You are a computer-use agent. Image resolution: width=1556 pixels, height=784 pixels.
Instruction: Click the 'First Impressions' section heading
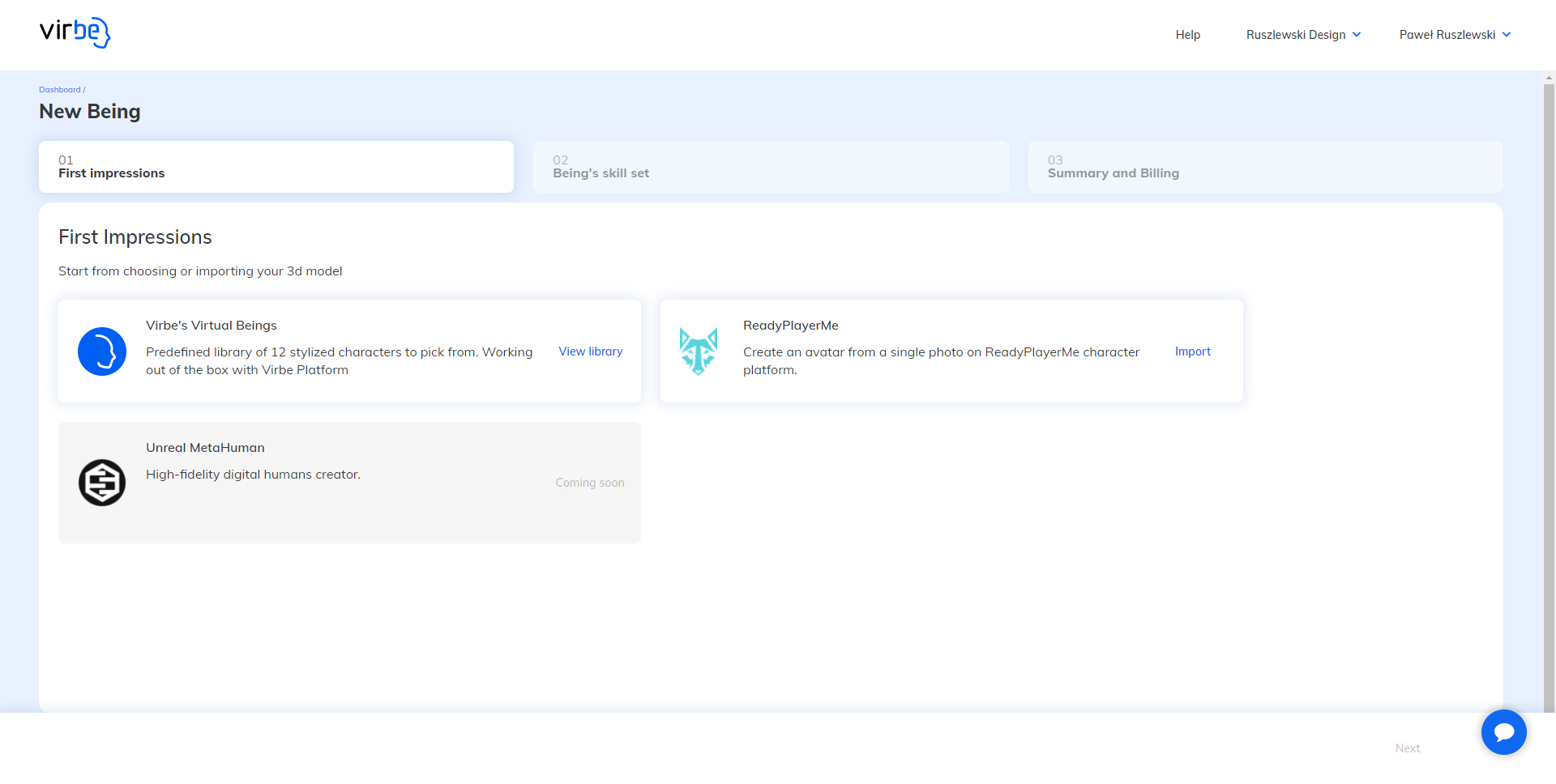click(135, 237)
